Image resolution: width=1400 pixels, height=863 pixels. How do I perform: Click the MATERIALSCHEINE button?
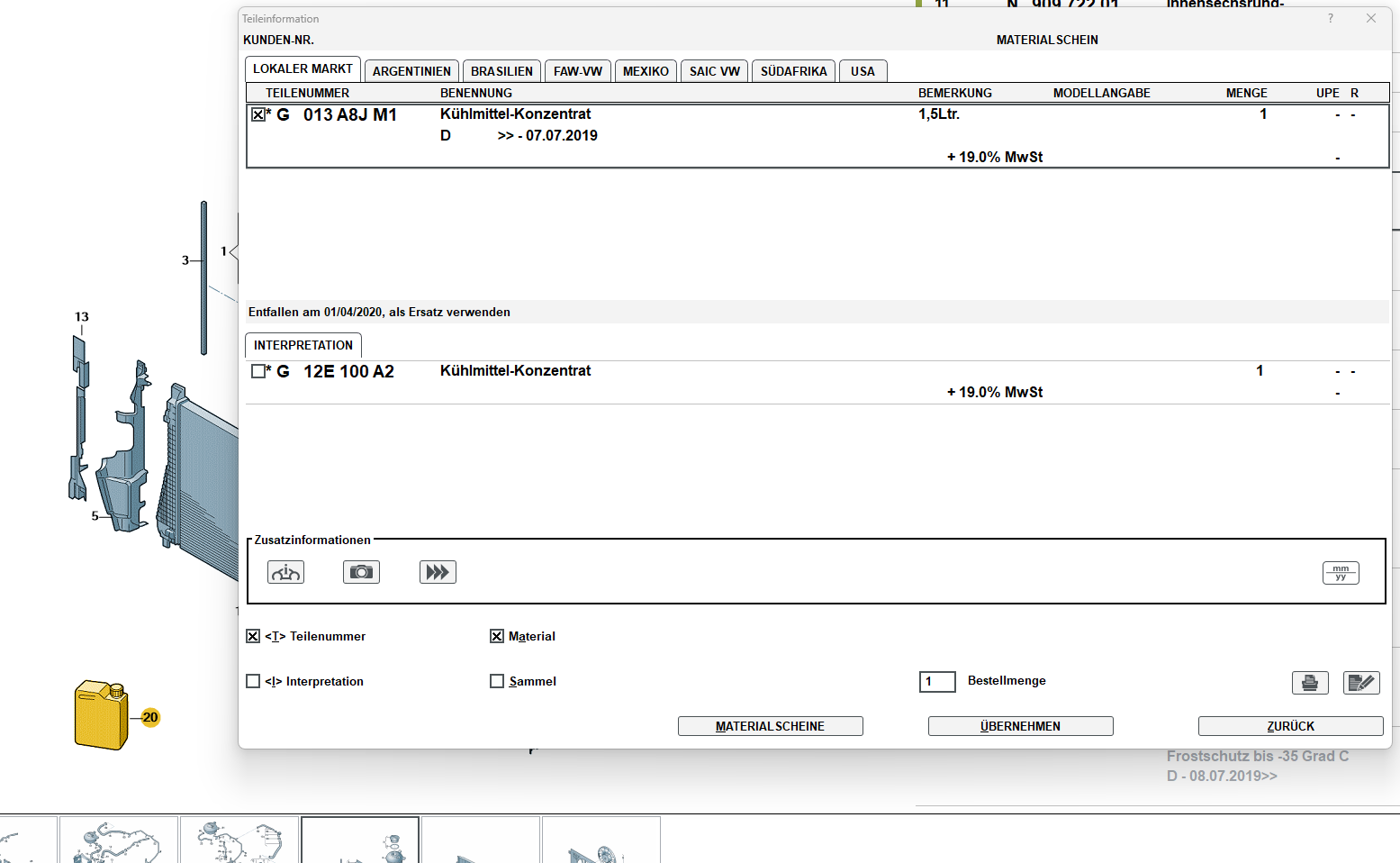[x=770, y=726]
